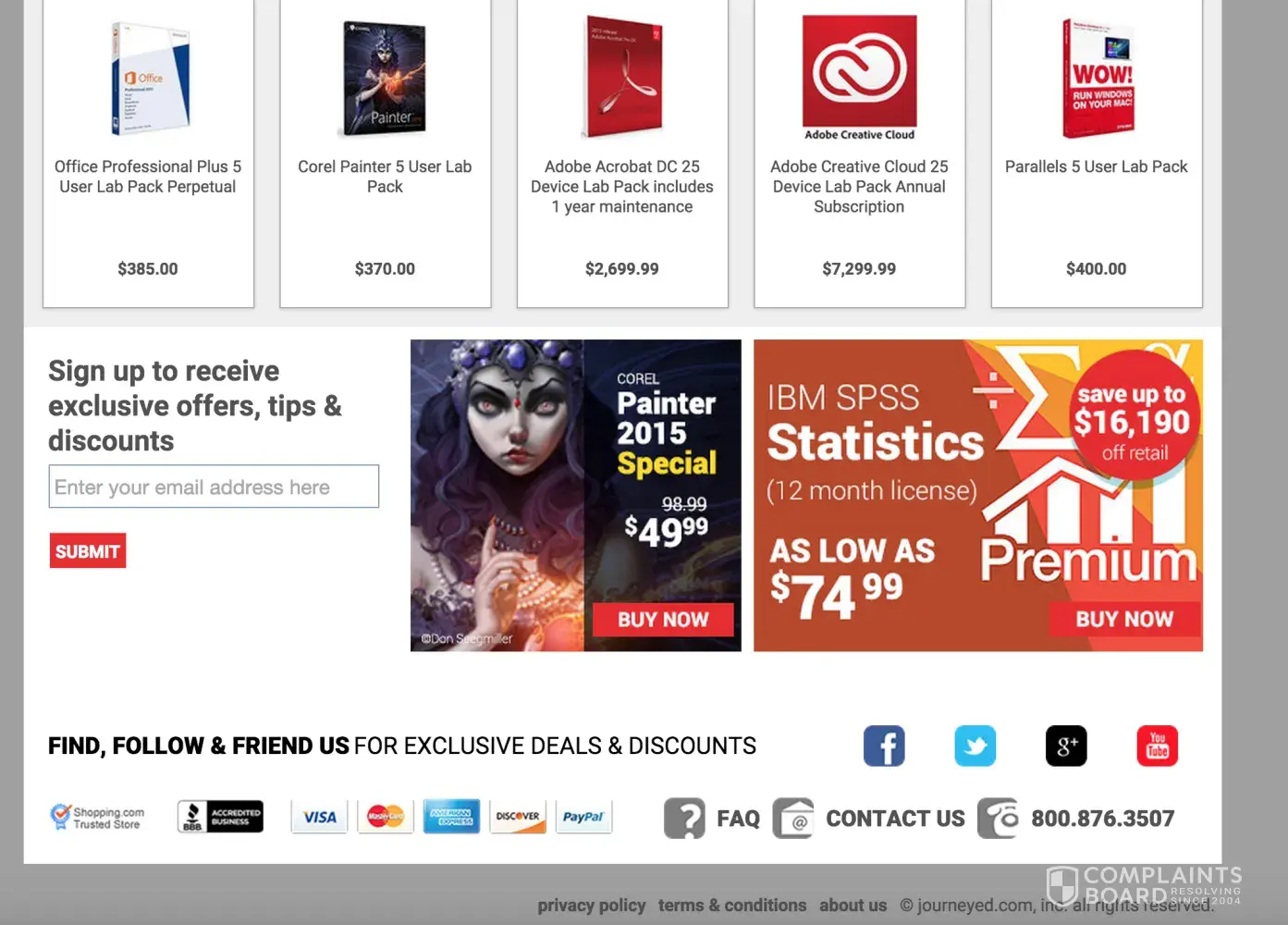
Task: Click Buy Now on Corel Painter banner
Action: 663,620
